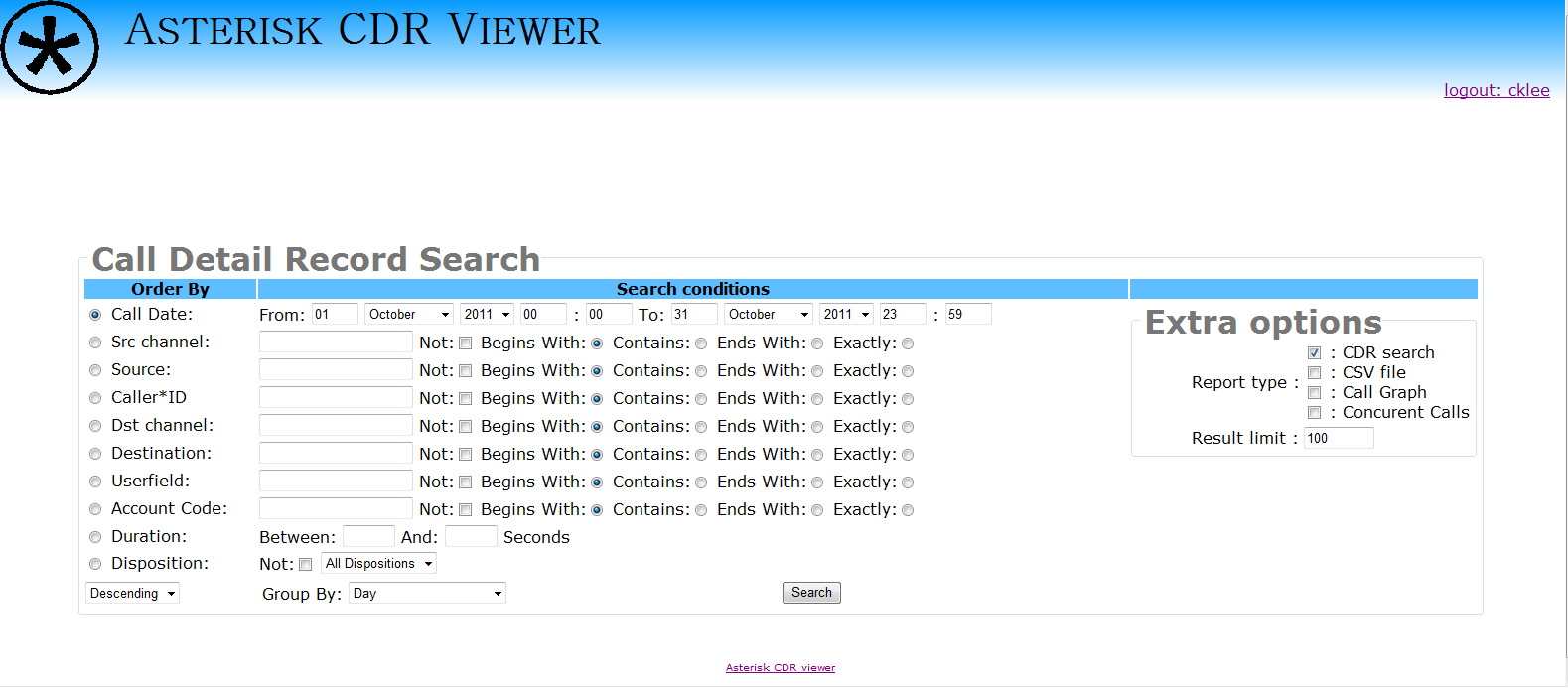Order results by Userfield
Image resolution: width=1568 pixels, height=688 pixels.
pyautogui.click(x=95, y=482)
